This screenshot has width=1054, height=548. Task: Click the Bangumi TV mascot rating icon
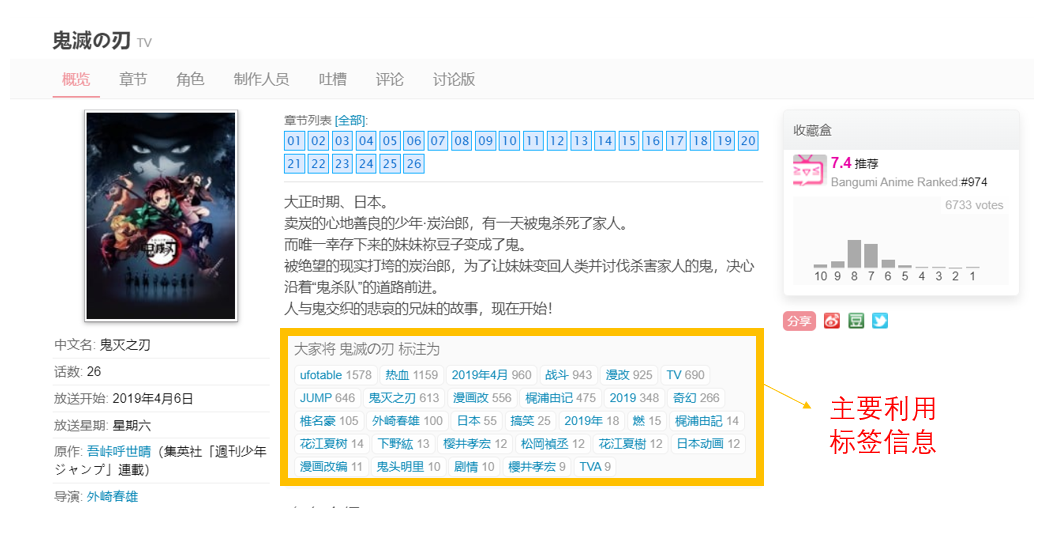click(809, 171)
